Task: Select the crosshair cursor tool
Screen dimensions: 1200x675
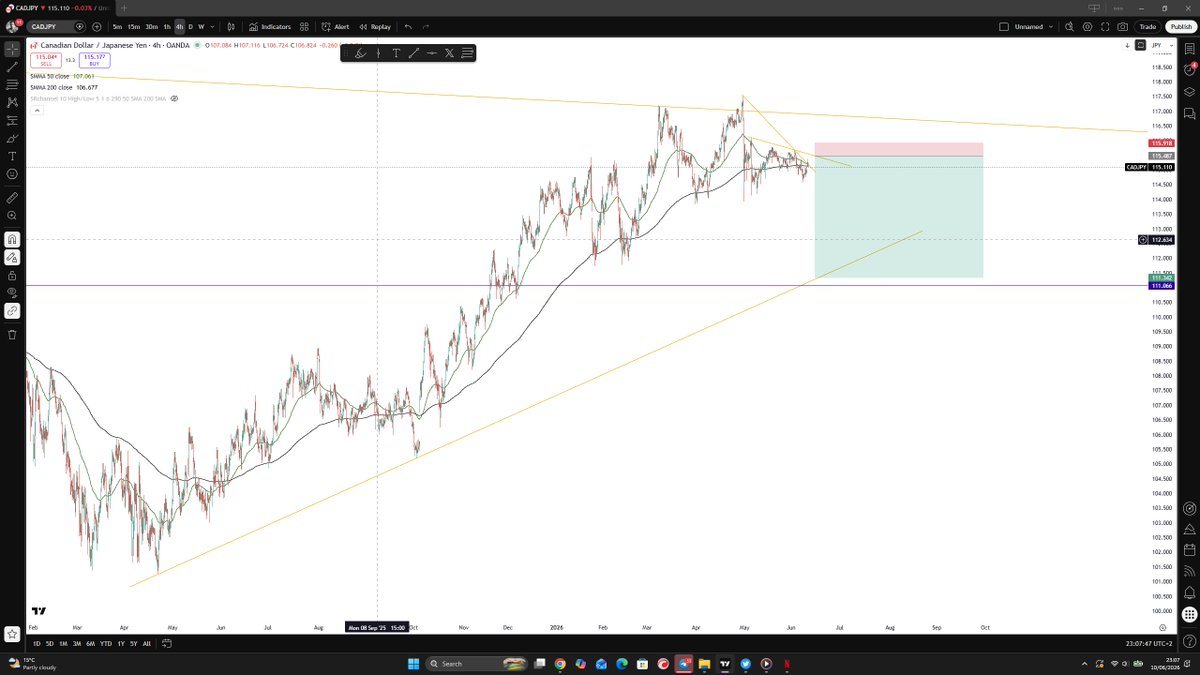Action: coord(12,48)
